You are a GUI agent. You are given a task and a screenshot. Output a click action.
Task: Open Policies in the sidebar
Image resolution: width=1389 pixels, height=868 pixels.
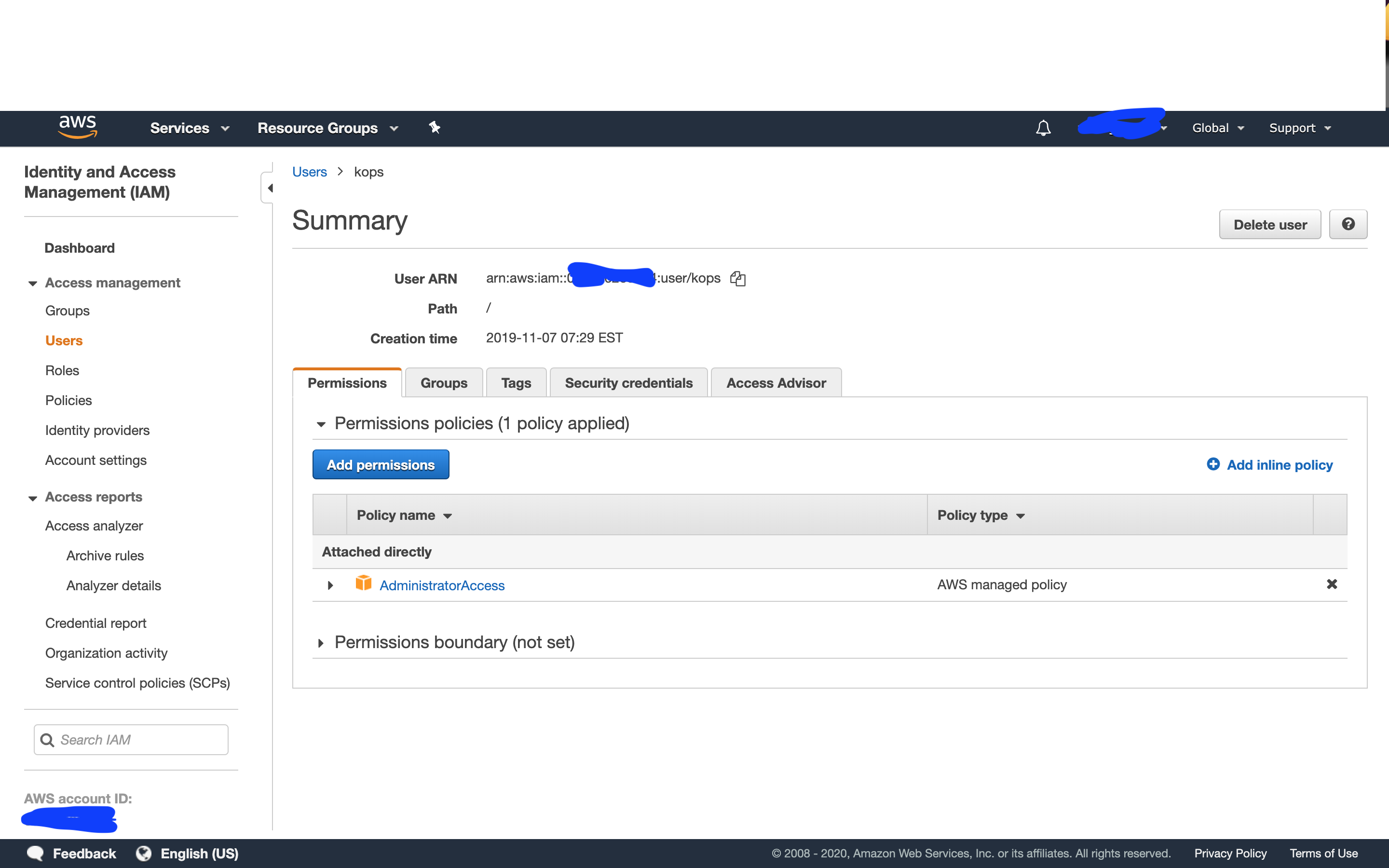tap(68, 400)
